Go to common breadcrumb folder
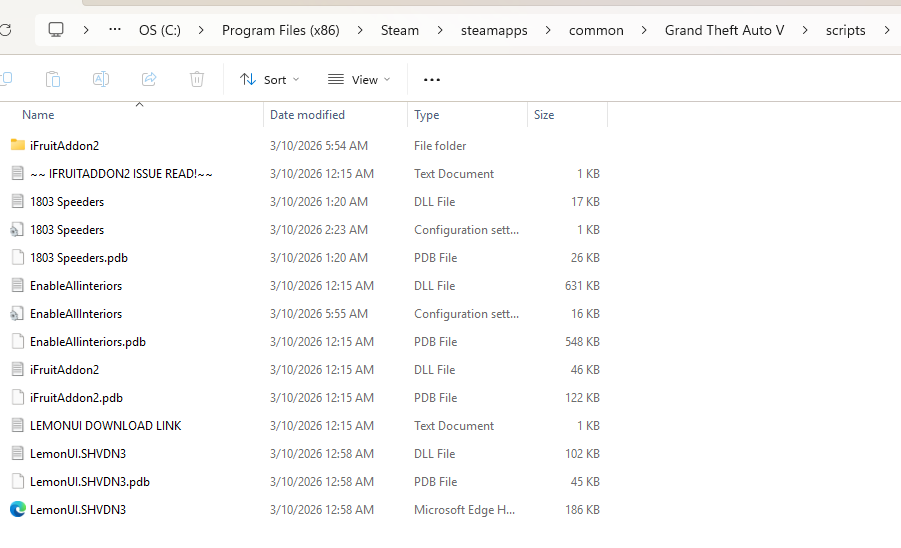The height and width of the screenshot is (548, 901). click(x=596, y=30)
